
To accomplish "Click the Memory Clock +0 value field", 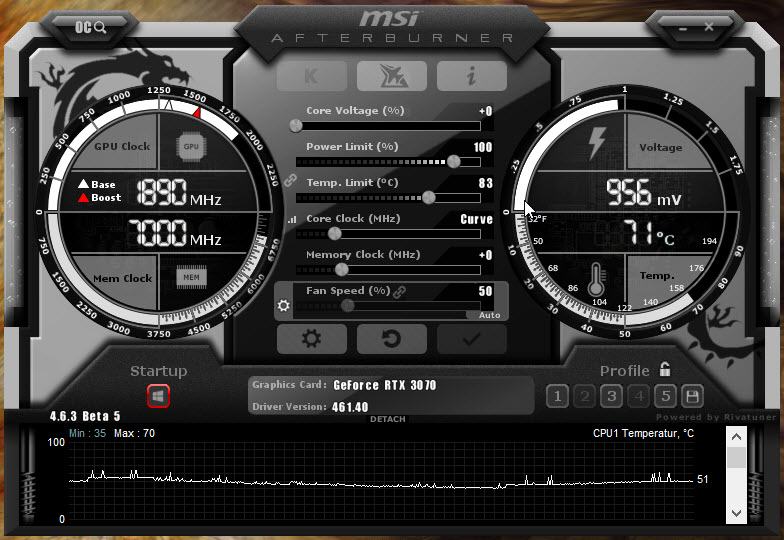I will click(x=486, y=255).
